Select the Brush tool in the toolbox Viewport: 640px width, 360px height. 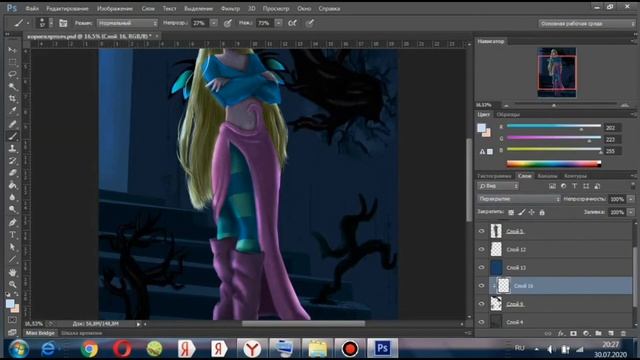point(12,136)
